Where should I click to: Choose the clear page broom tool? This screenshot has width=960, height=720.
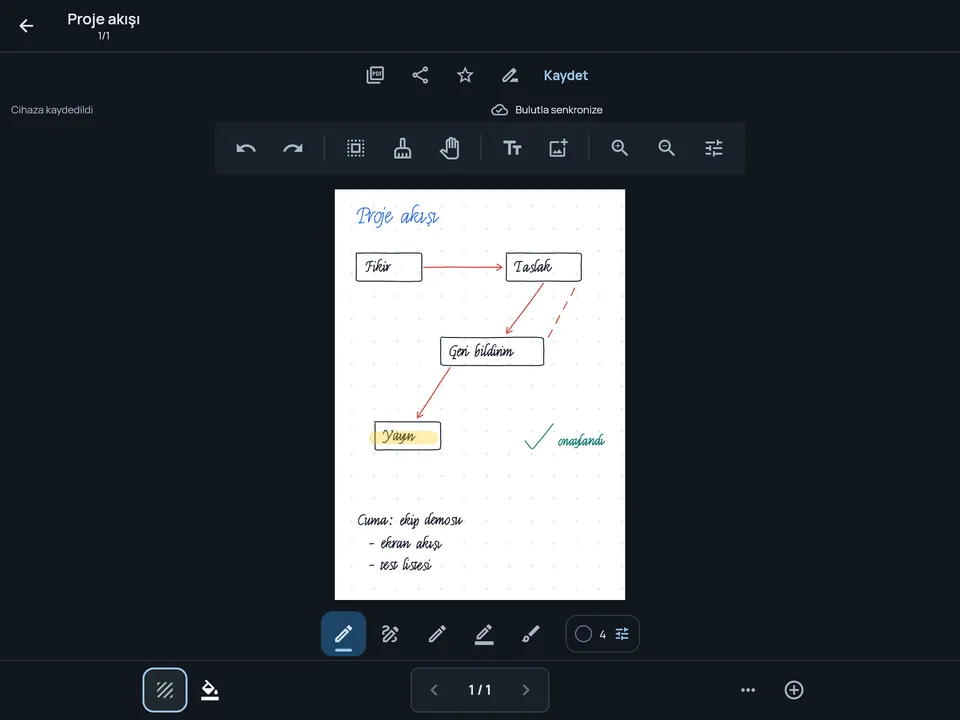402,148
